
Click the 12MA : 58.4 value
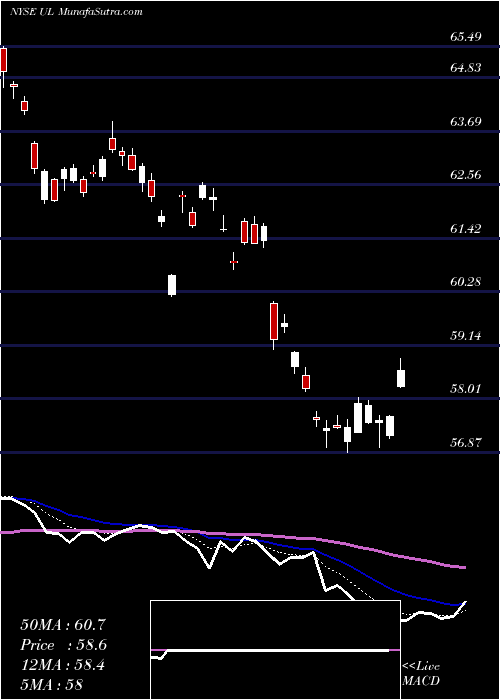coord(62,665)
